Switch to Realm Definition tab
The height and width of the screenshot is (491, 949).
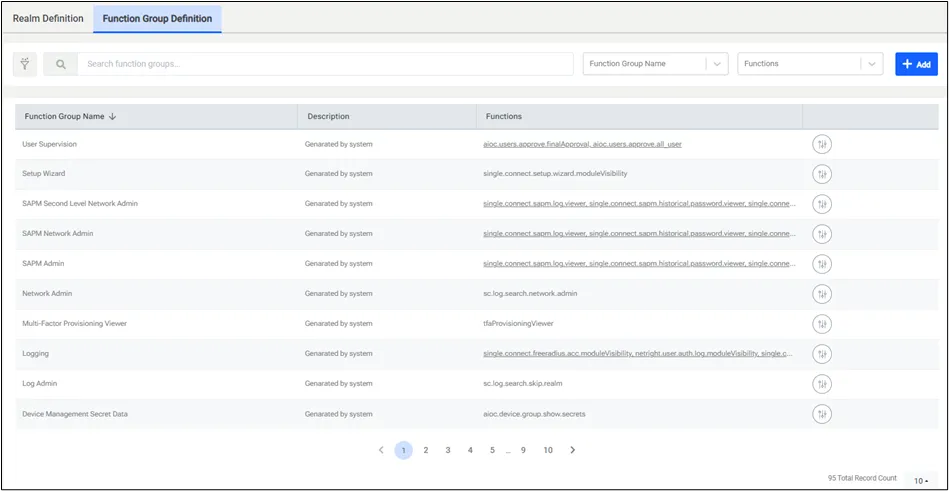(x=48, y=18)
